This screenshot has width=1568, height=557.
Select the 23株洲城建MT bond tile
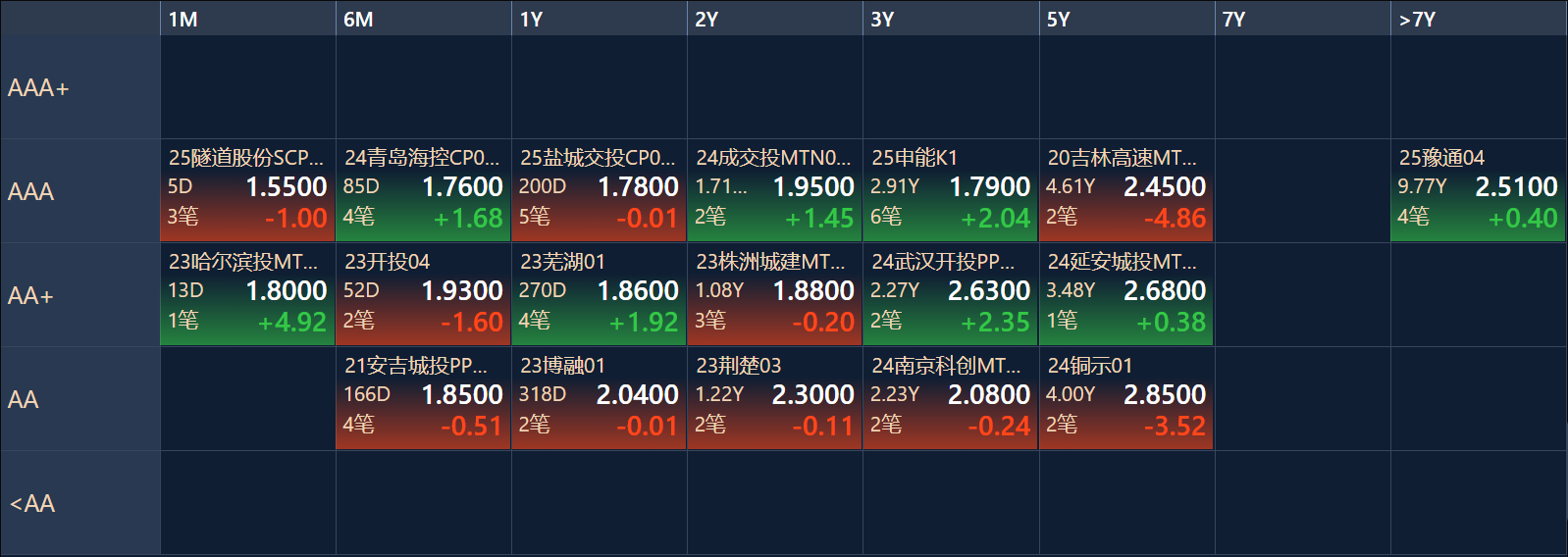tap(774, 295)
